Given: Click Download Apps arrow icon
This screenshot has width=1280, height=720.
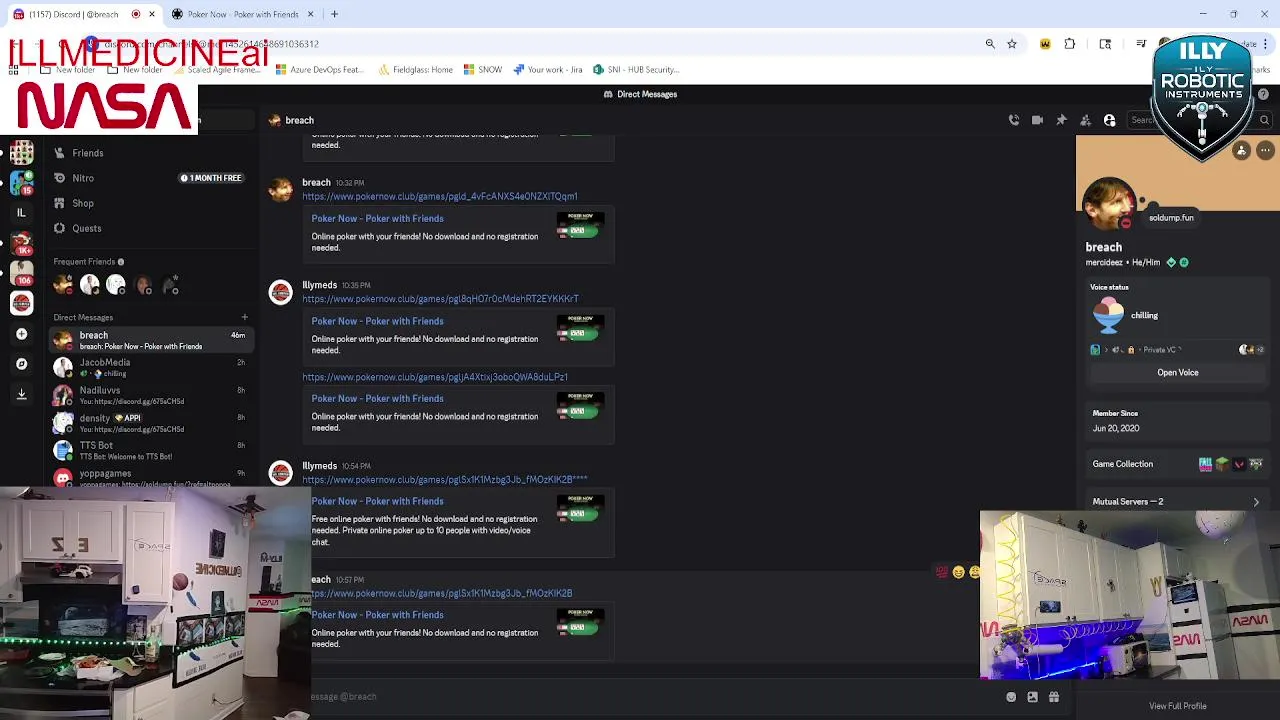Looking at the screenshot, I should click(x=21, y=394).
